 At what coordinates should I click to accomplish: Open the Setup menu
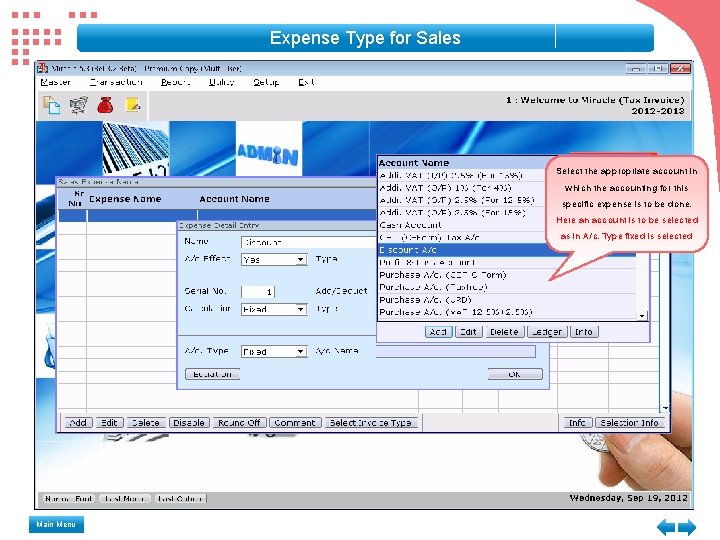[266, 82]
